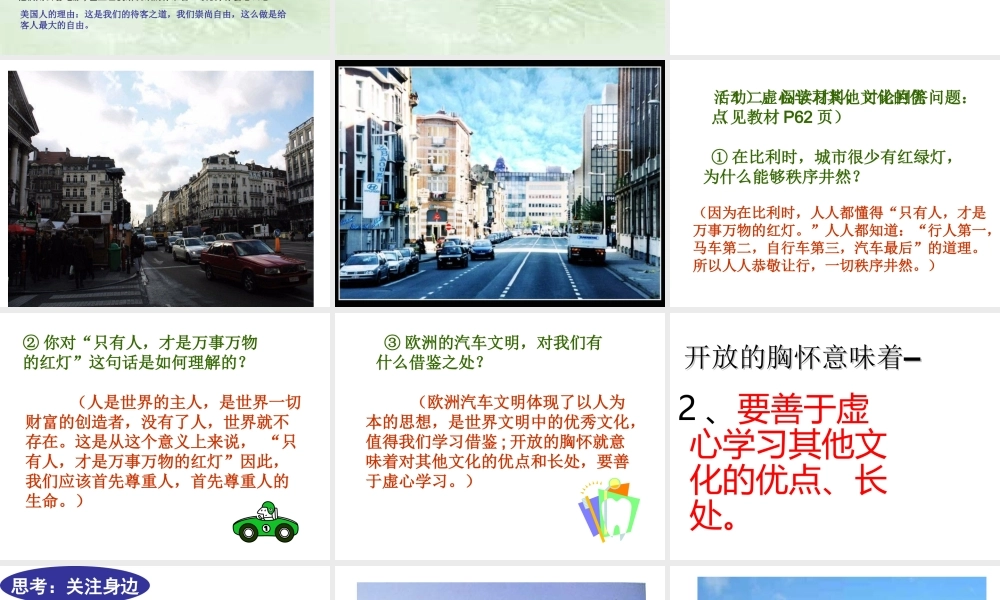Screen dimensions: 1000x600
Task: Click the answer line 所以人人恭敬让行，一切秩序井然
Action: tap(814, 265)
